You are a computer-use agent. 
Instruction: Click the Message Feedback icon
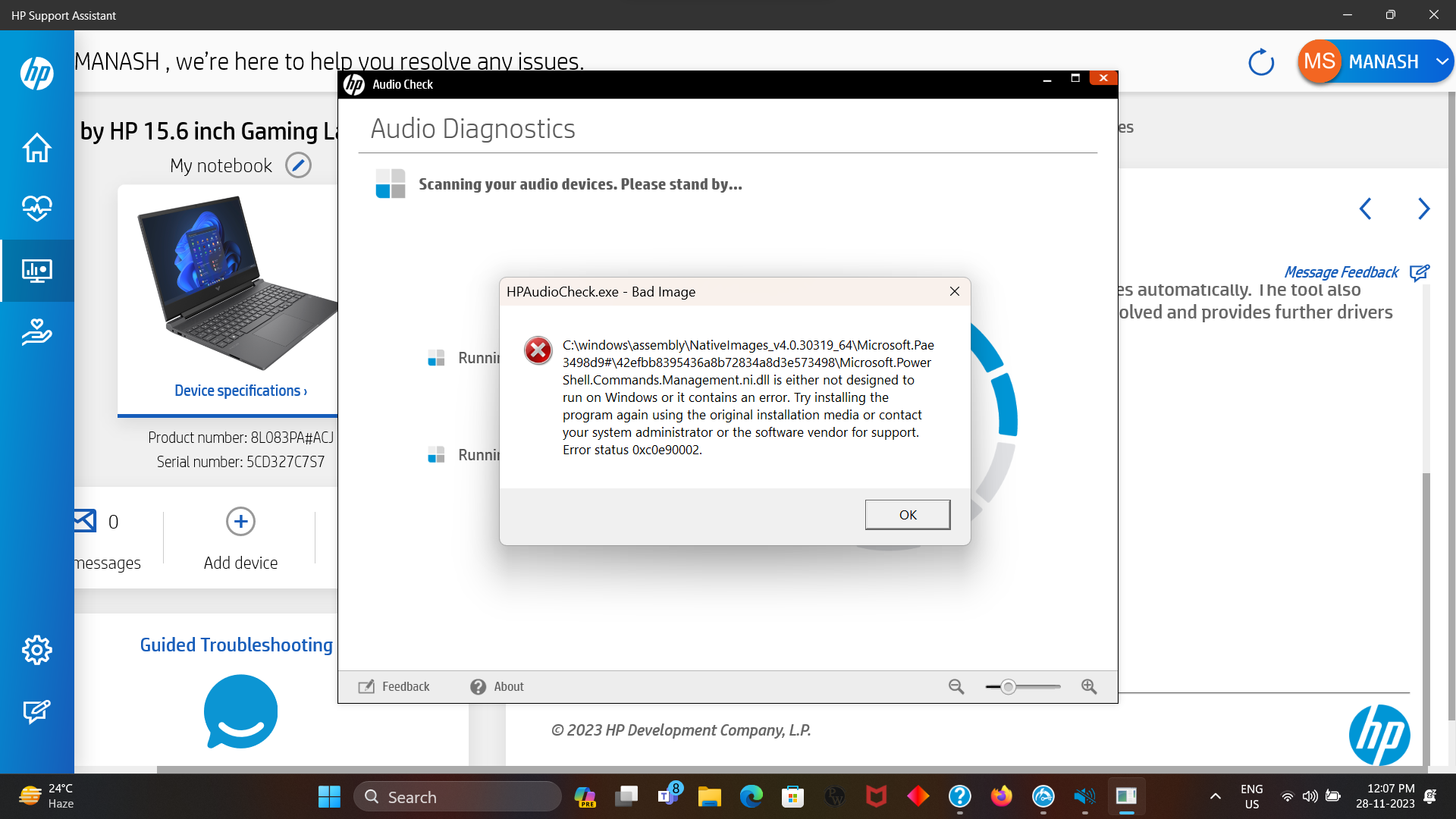point(1419,273)
